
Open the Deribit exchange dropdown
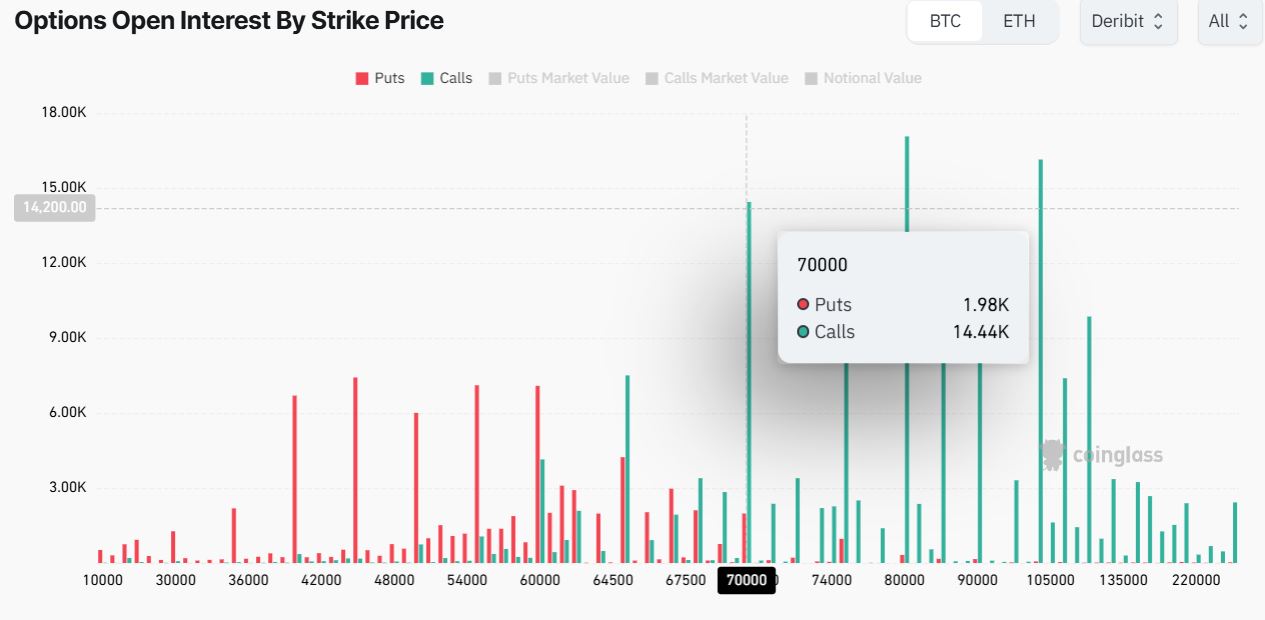point(1128,21)
